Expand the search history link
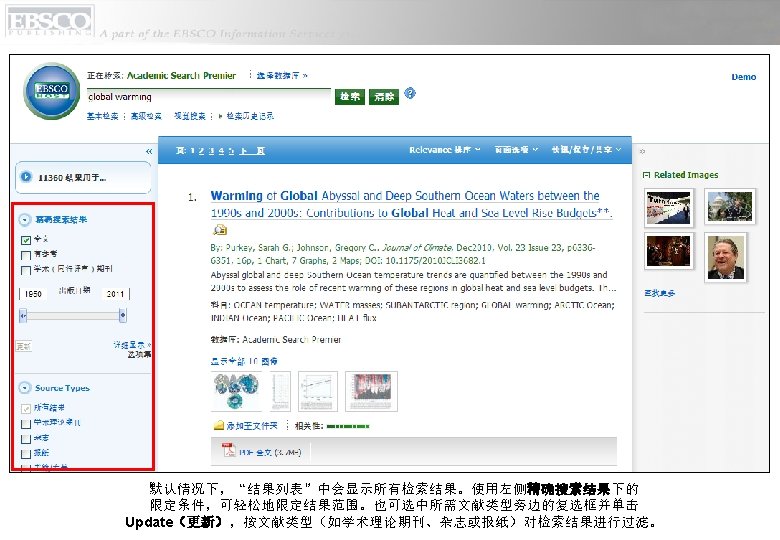The height and width of the screenshot is (540, 780). point(249,116)
